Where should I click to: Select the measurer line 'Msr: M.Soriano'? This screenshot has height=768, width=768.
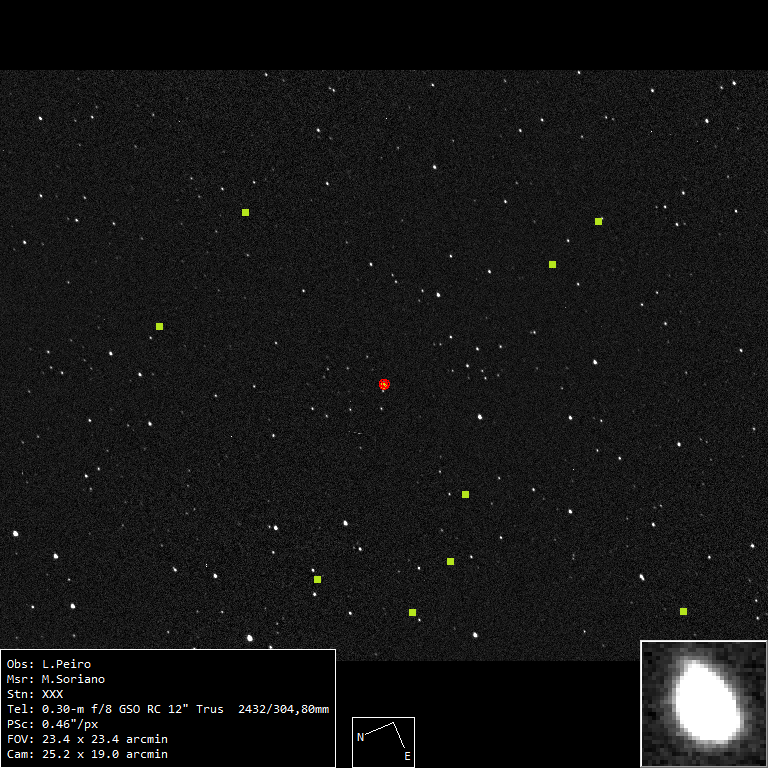[56, 679]
